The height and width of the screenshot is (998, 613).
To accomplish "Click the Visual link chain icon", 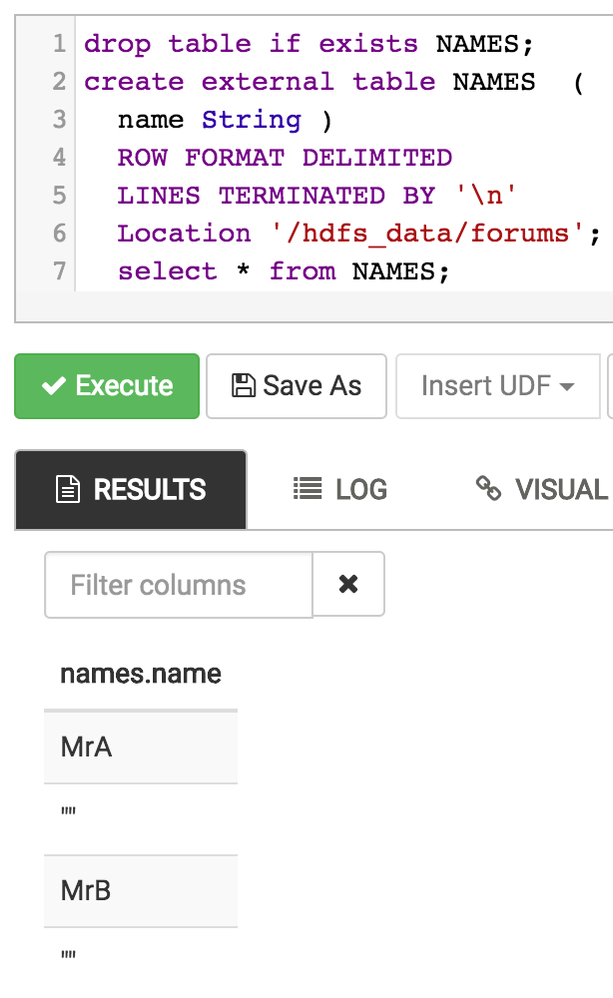I will [x=489, y=489].
